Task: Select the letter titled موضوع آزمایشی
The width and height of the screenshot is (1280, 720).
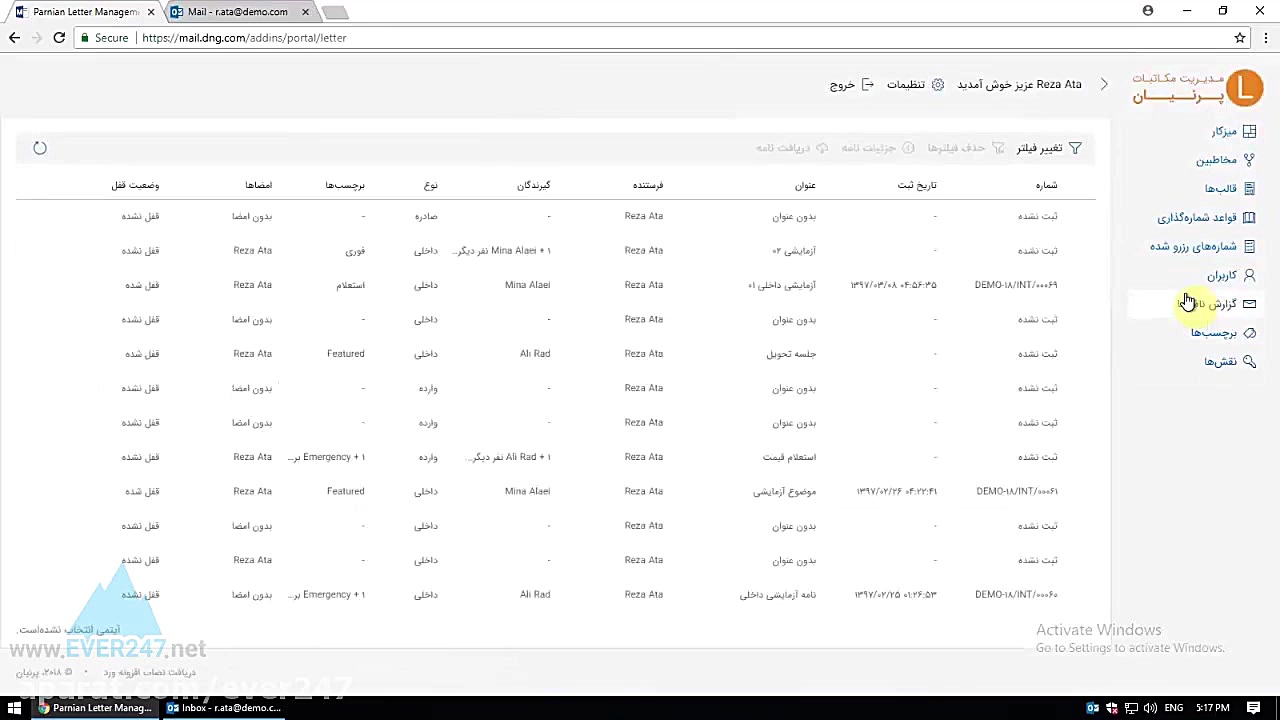Action: 785,492
